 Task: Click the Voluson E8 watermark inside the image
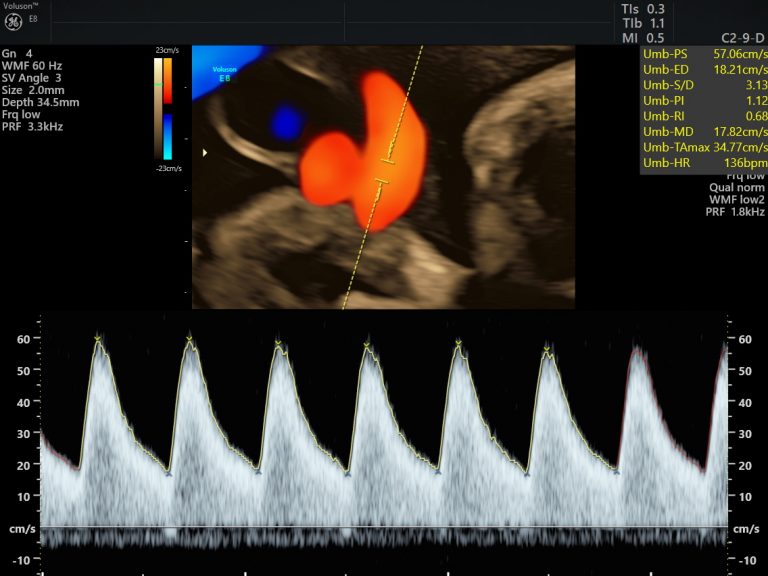click(x=225, y=71)
